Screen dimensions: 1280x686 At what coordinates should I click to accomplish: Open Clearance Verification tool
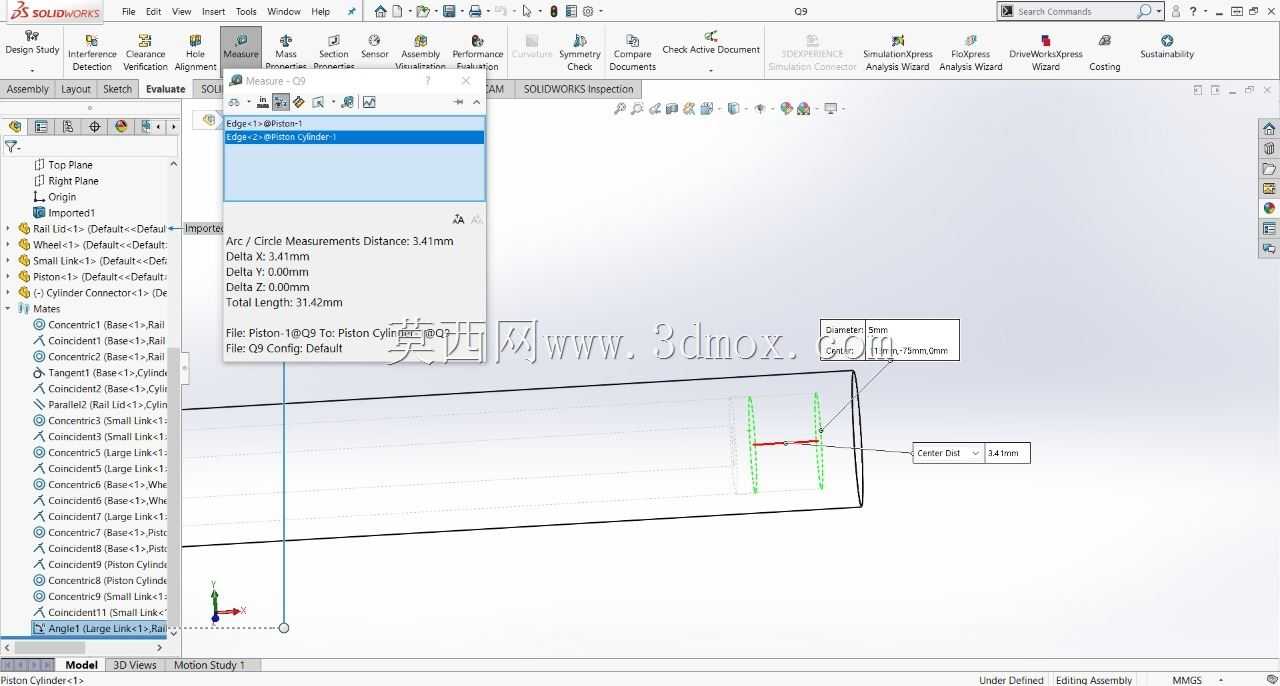tap(146, 53)
